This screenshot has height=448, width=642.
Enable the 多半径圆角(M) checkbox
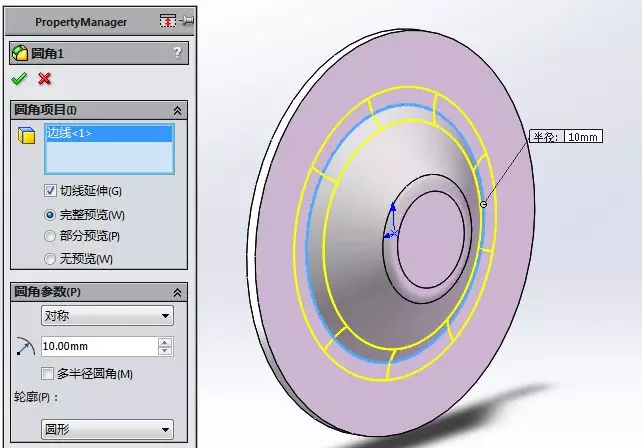(47, 373)
